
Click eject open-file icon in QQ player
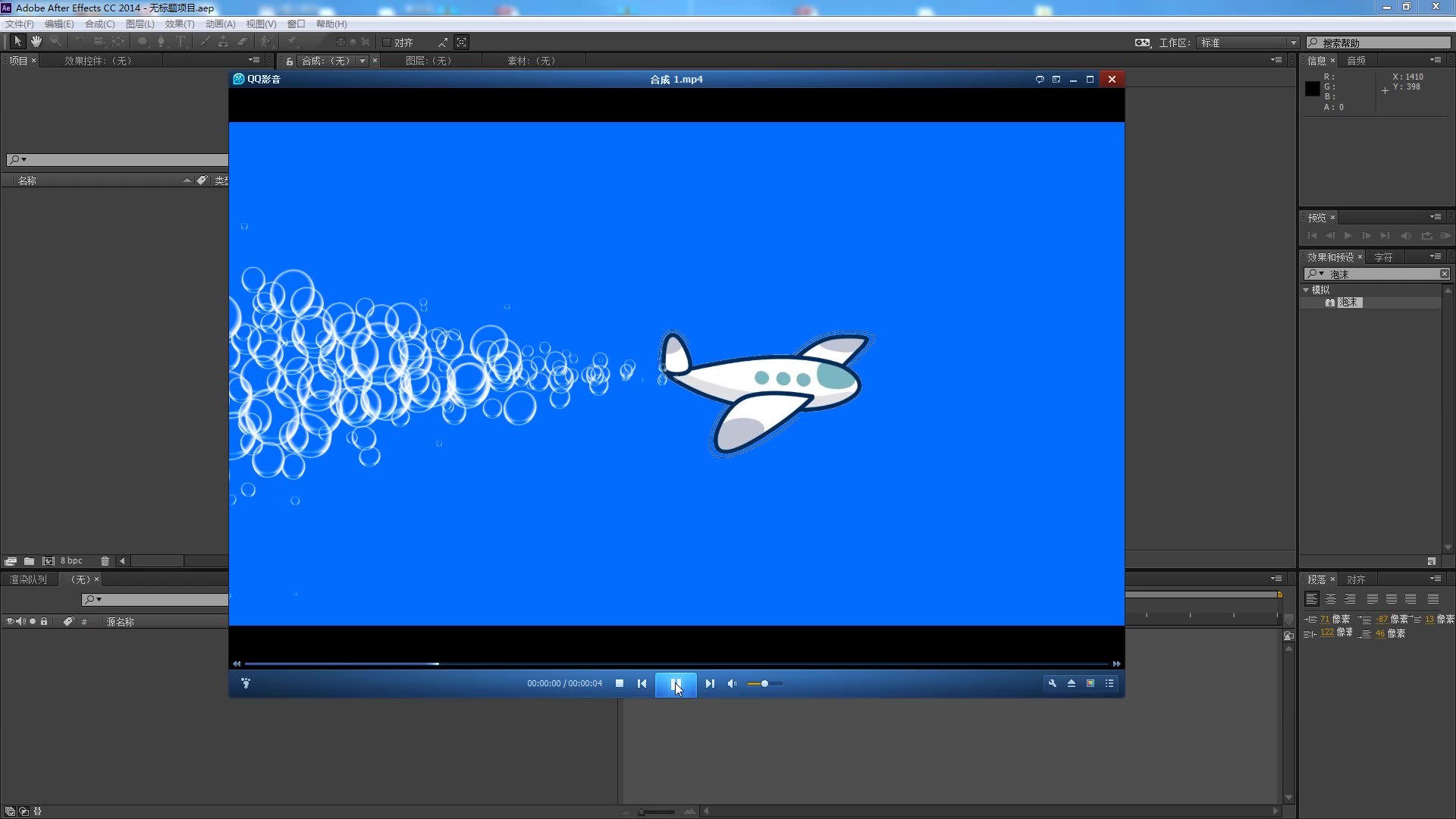1072,683
